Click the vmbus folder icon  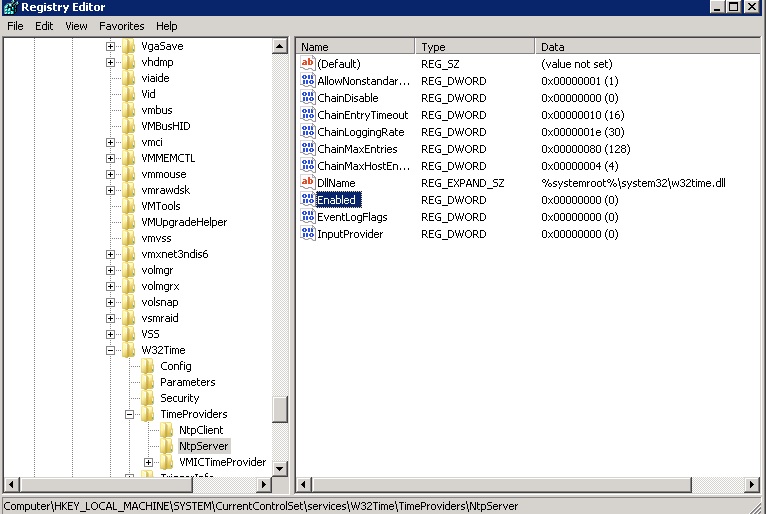pos(128,110)
